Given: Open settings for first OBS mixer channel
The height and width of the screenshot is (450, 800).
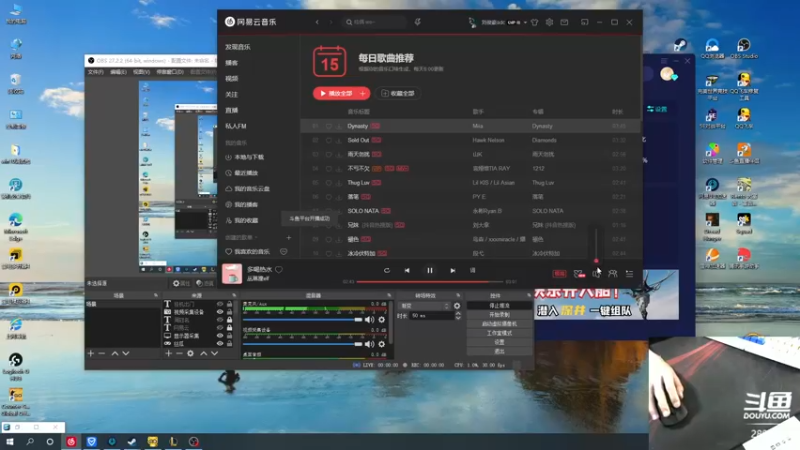Looking at the screenshot, I should point(381,320).
